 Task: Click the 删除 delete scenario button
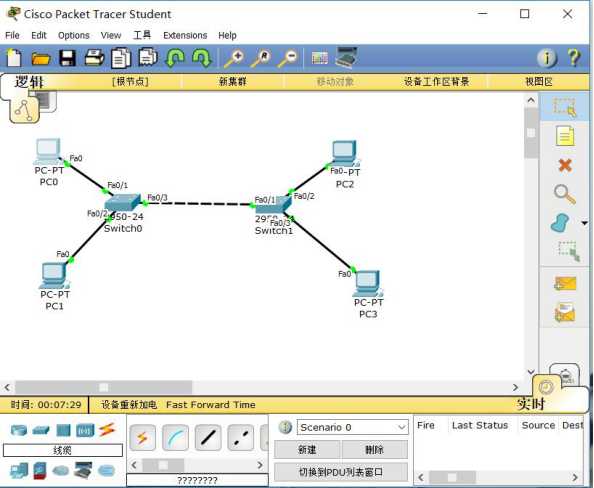[x=375, y=450]
